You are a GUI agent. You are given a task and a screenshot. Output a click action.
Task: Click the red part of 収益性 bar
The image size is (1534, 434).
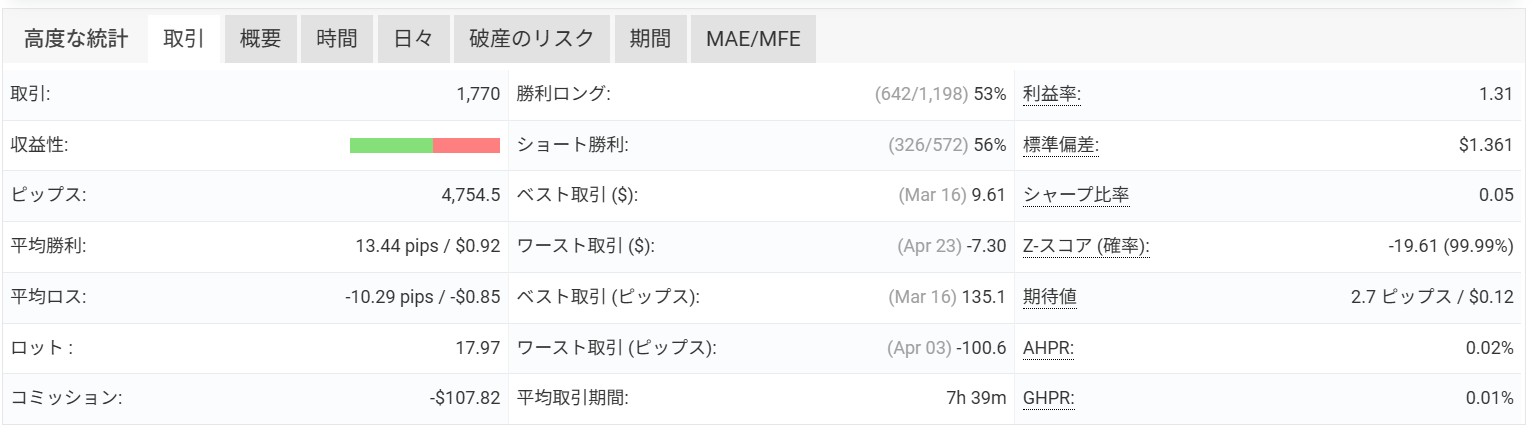point(466,145)
